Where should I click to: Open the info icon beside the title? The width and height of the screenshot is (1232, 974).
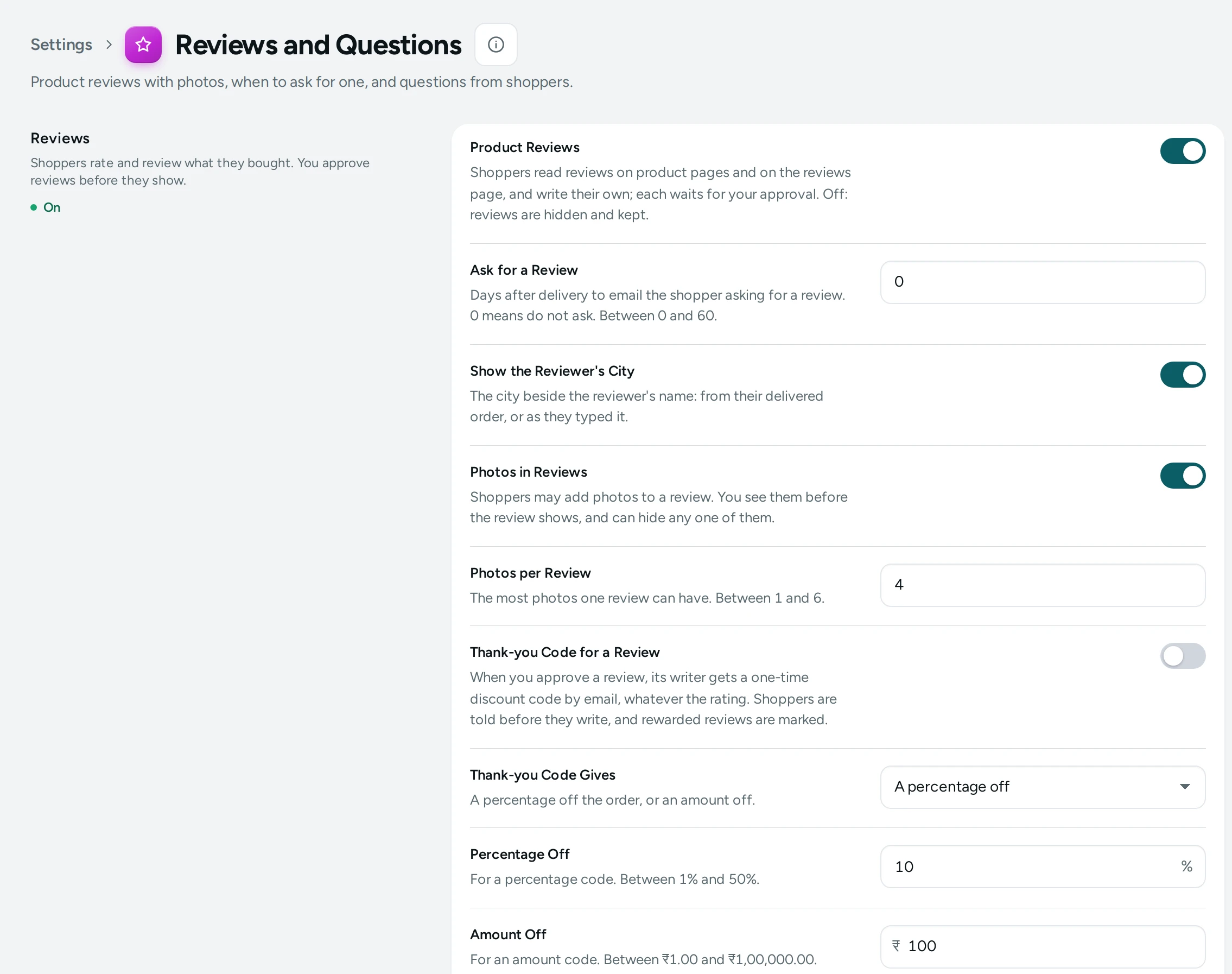(496, 45)
